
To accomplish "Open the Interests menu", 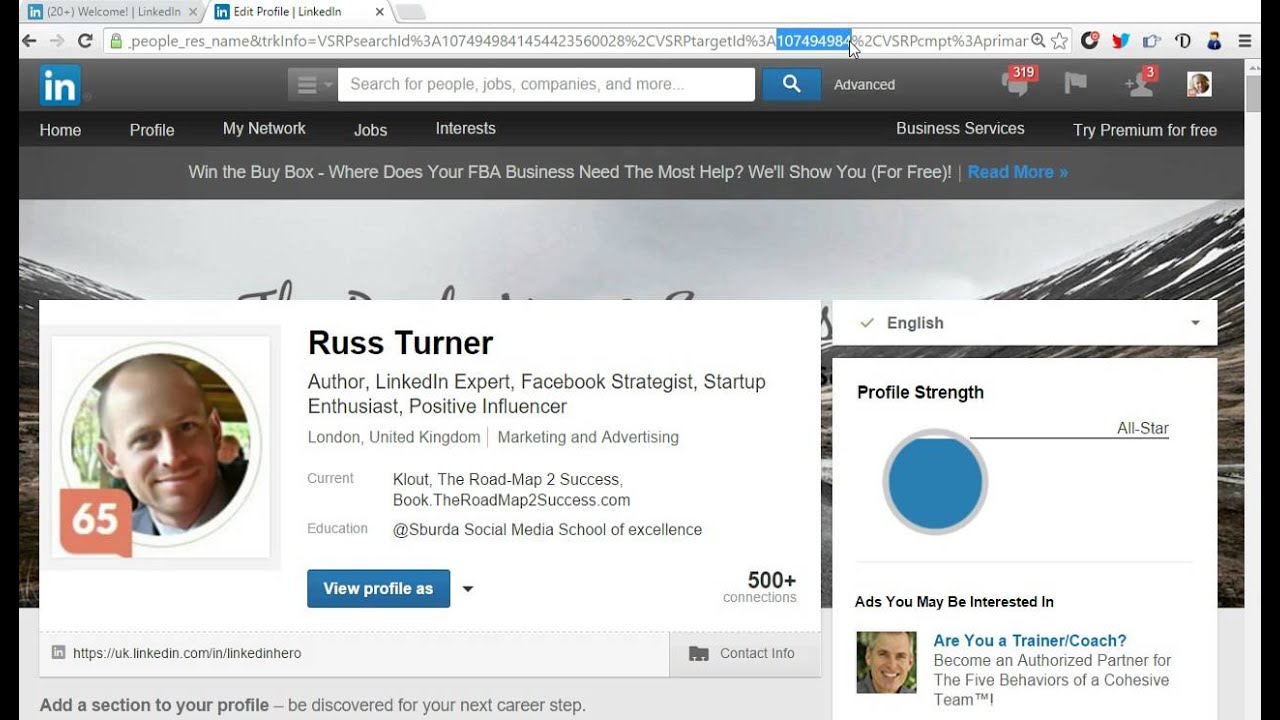I will coord(465,129).
